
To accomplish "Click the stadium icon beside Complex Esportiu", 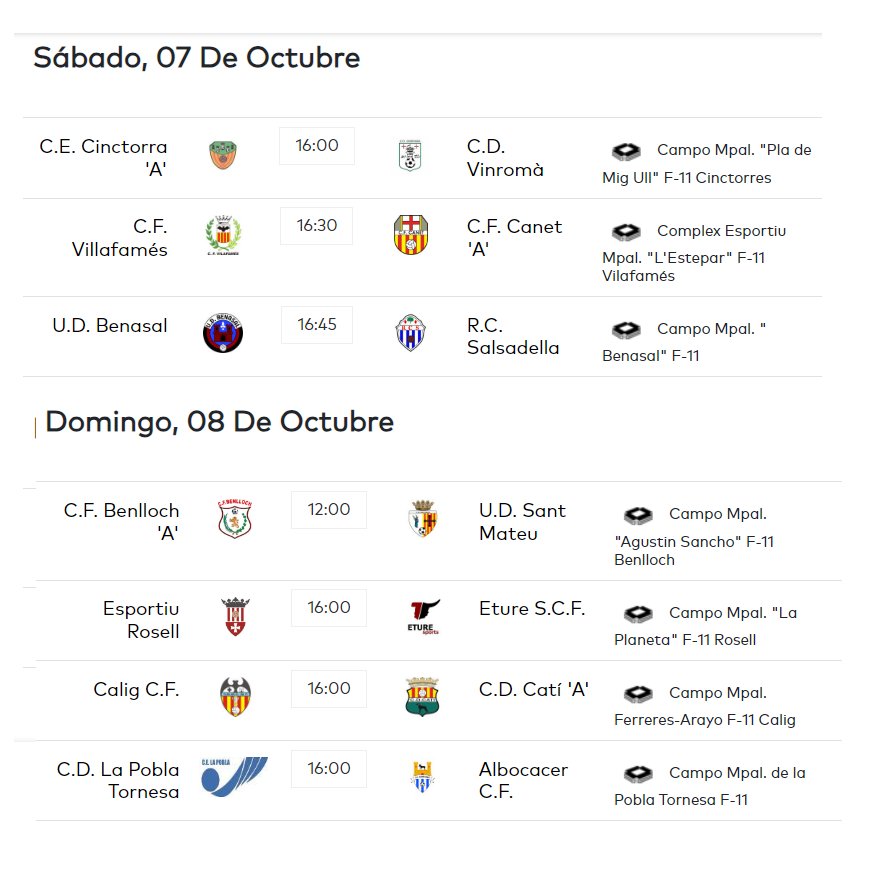I will (x=626, y=232).
